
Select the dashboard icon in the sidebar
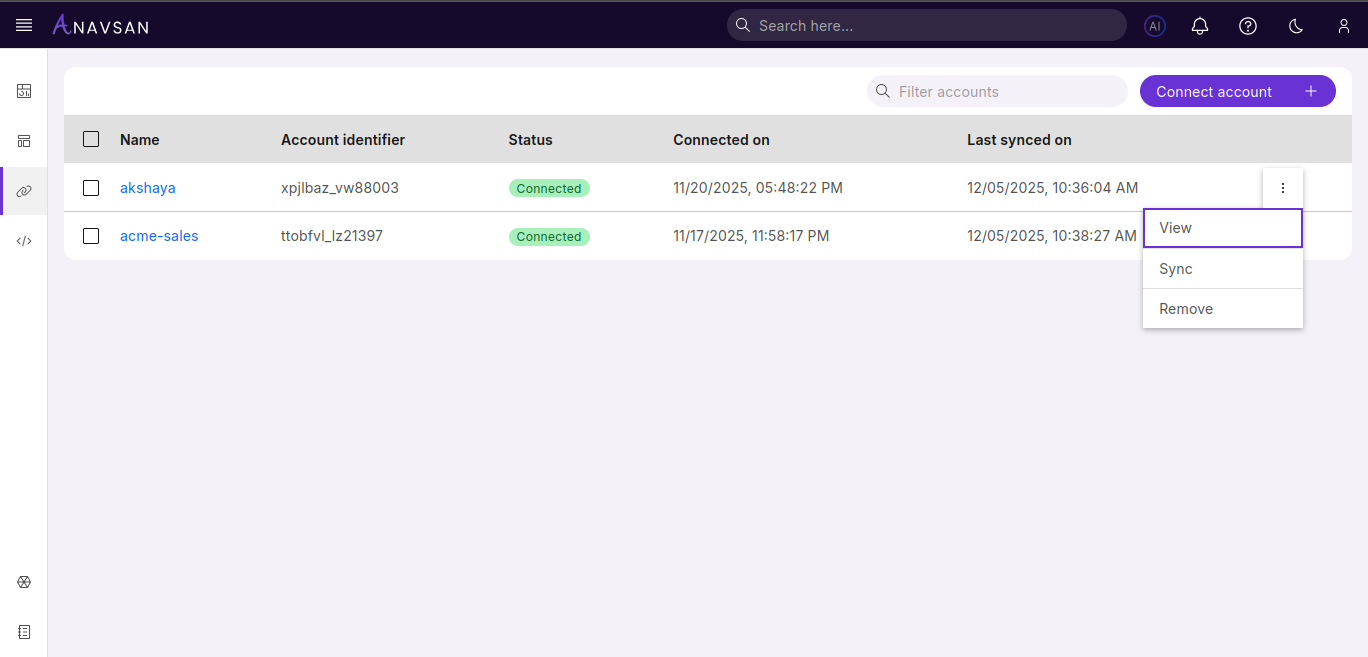tap(24, 91)
